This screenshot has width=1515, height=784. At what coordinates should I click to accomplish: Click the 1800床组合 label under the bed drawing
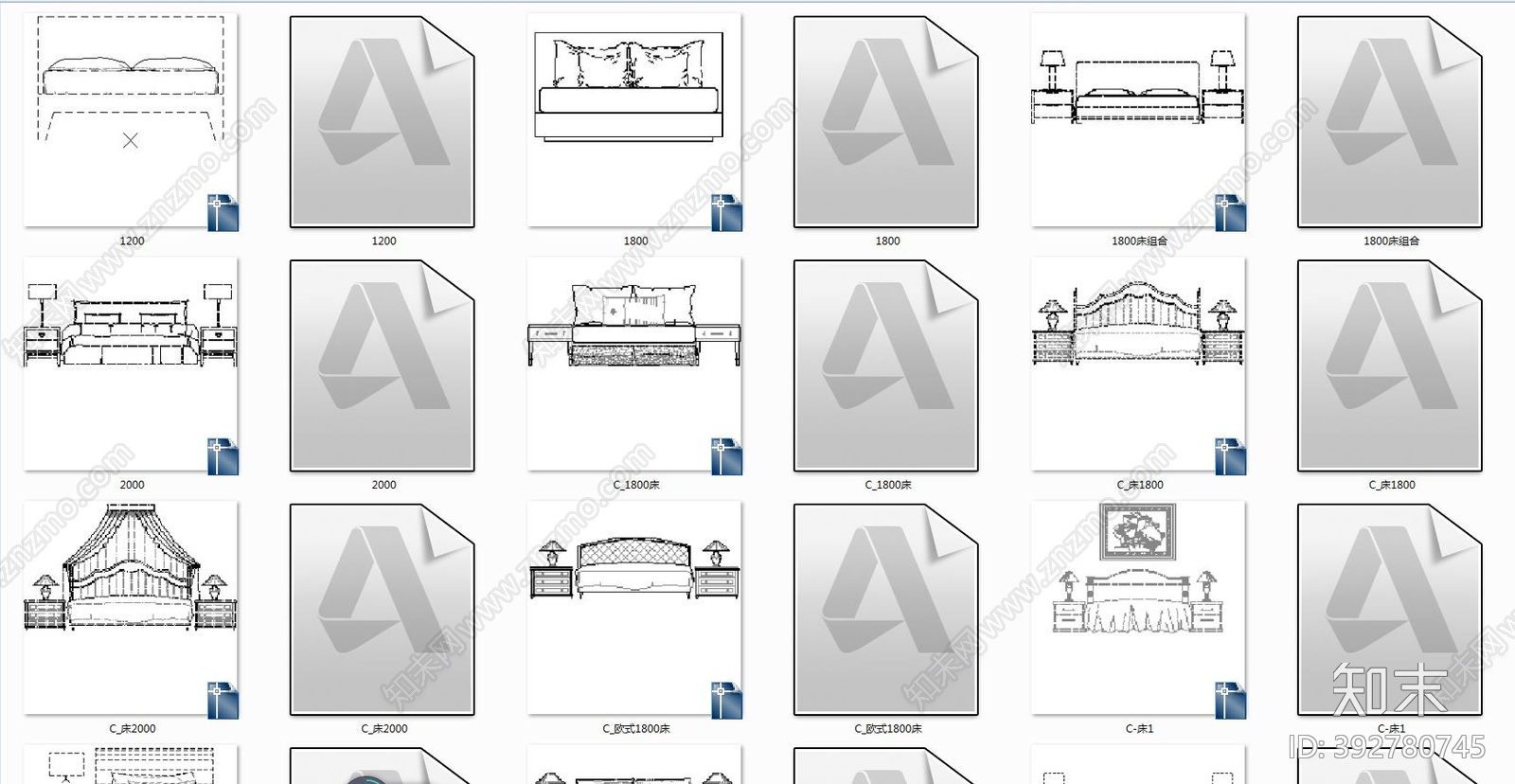point(1139,241)
